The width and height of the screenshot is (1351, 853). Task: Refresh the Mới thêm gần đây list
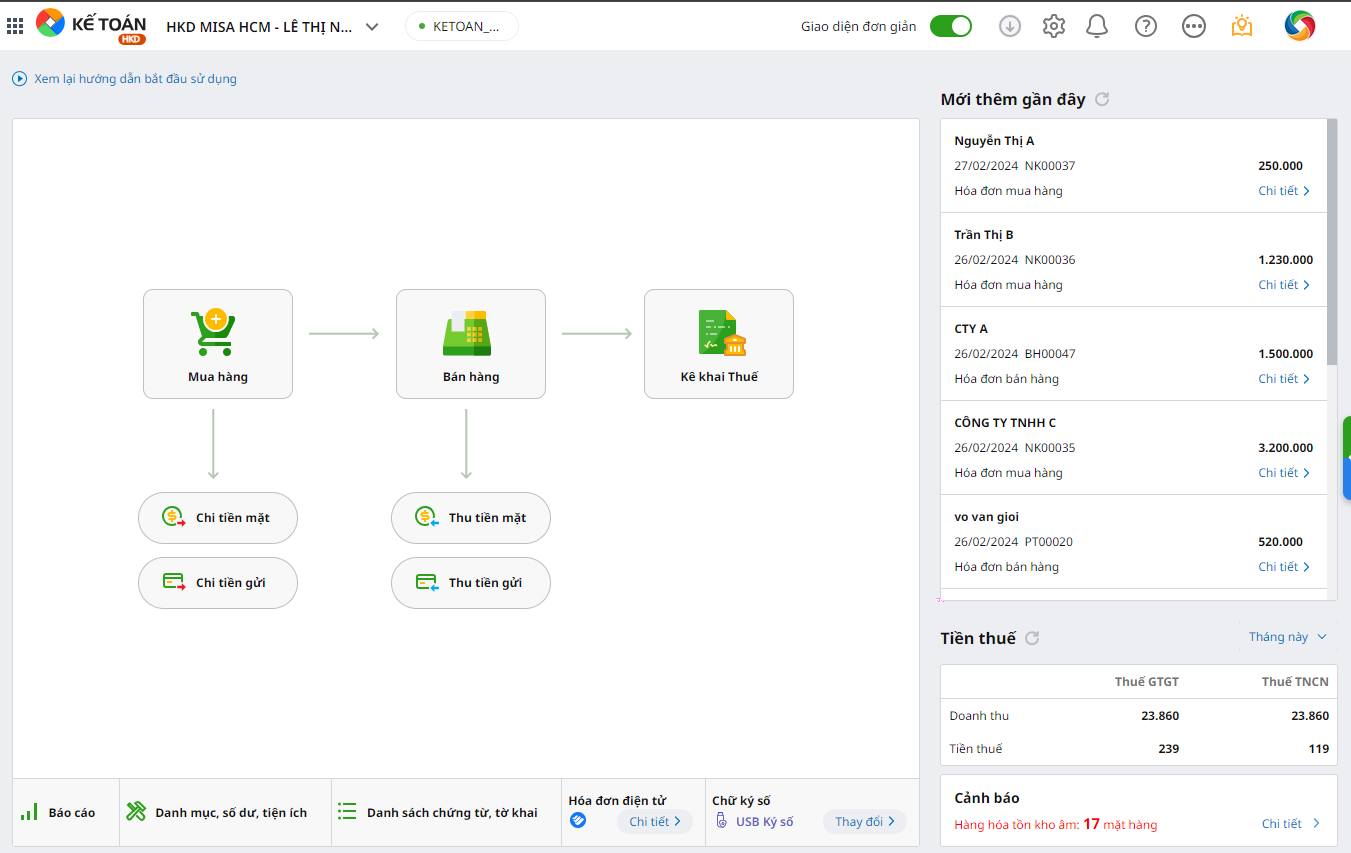(1102, 99)
